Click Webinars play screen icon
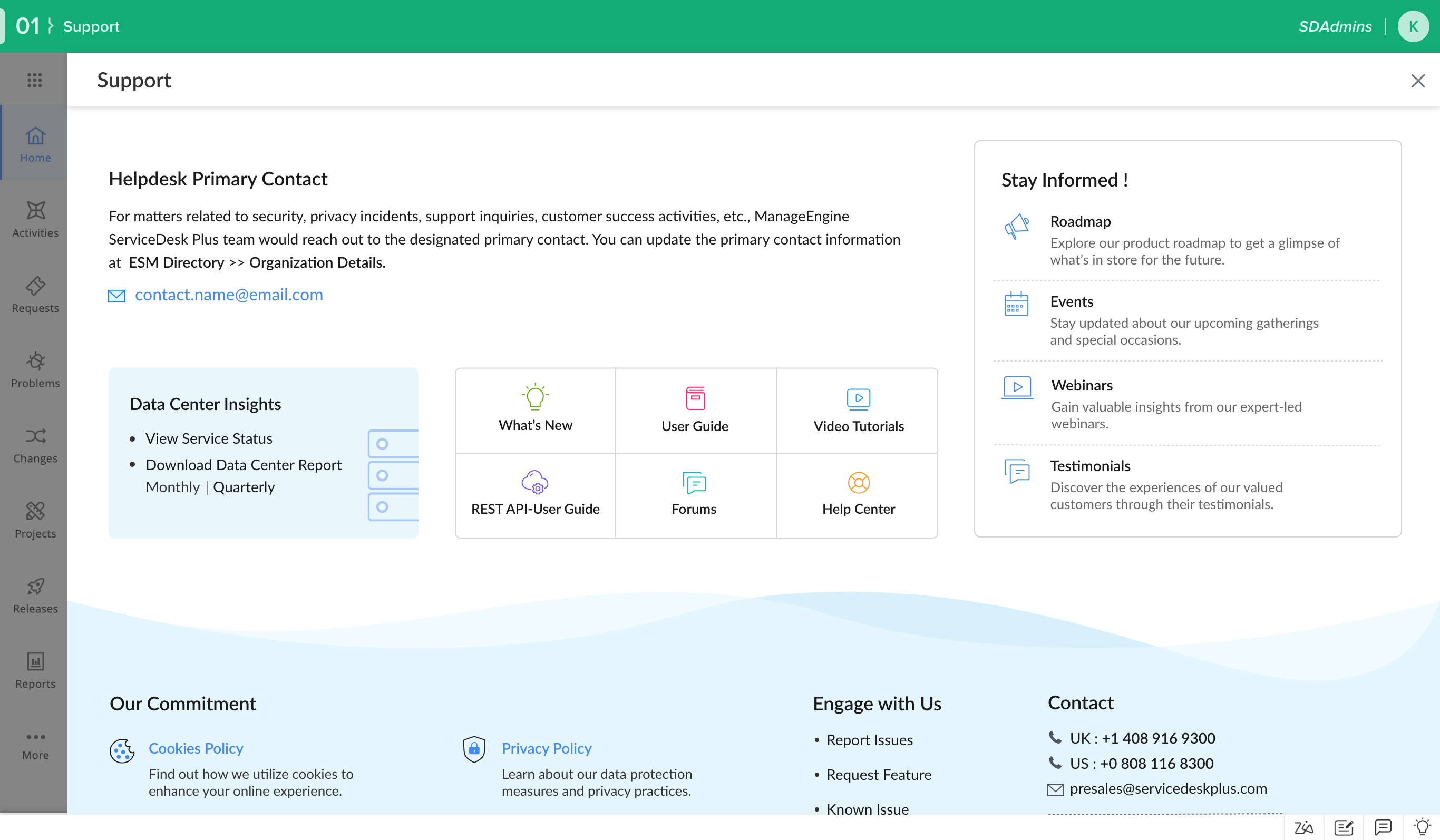 pyautogui.click(x=1017, y=387)
